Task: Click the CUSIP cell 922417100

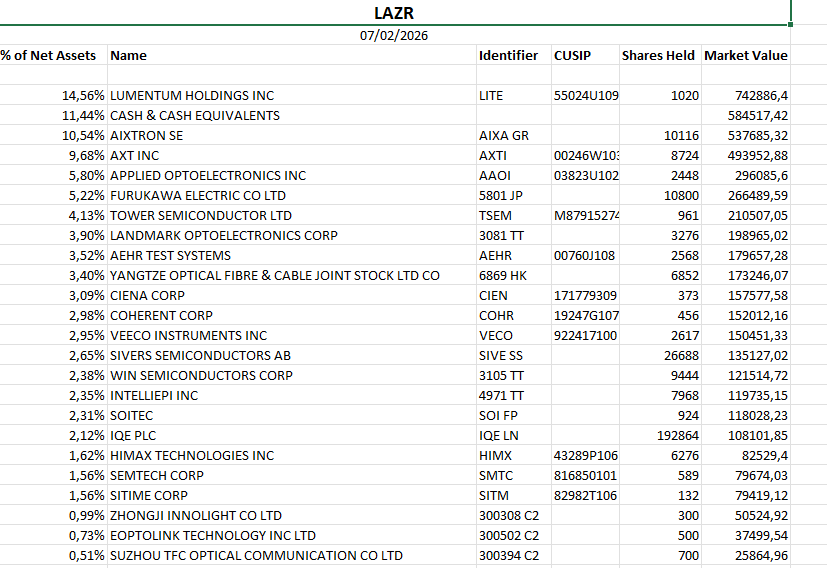Action: pos(585,336)
